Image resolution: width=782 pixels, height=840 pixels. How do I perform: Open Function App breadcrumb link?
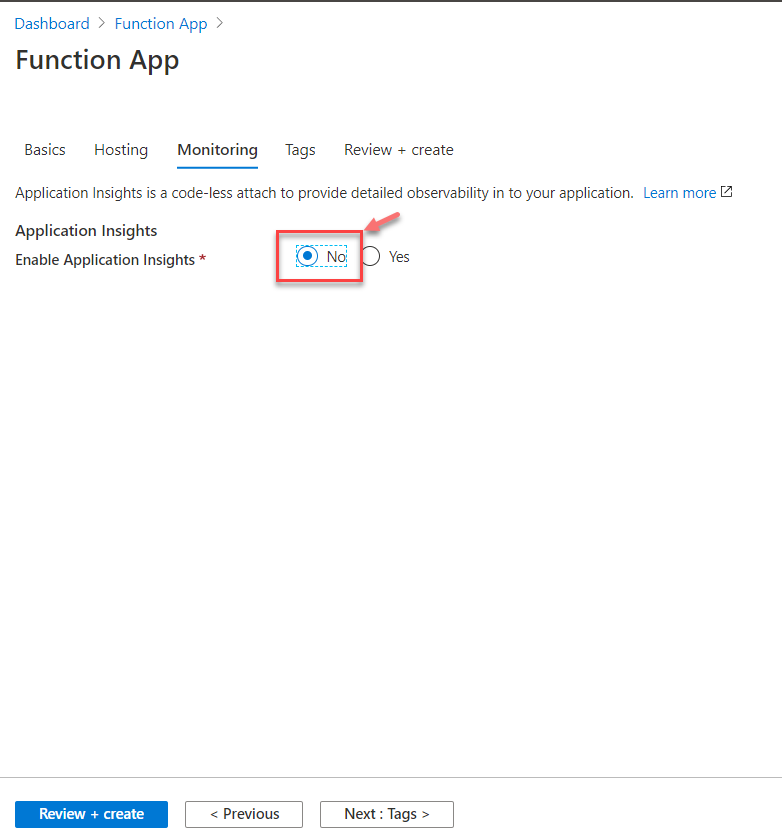click(x=161, y=24)
